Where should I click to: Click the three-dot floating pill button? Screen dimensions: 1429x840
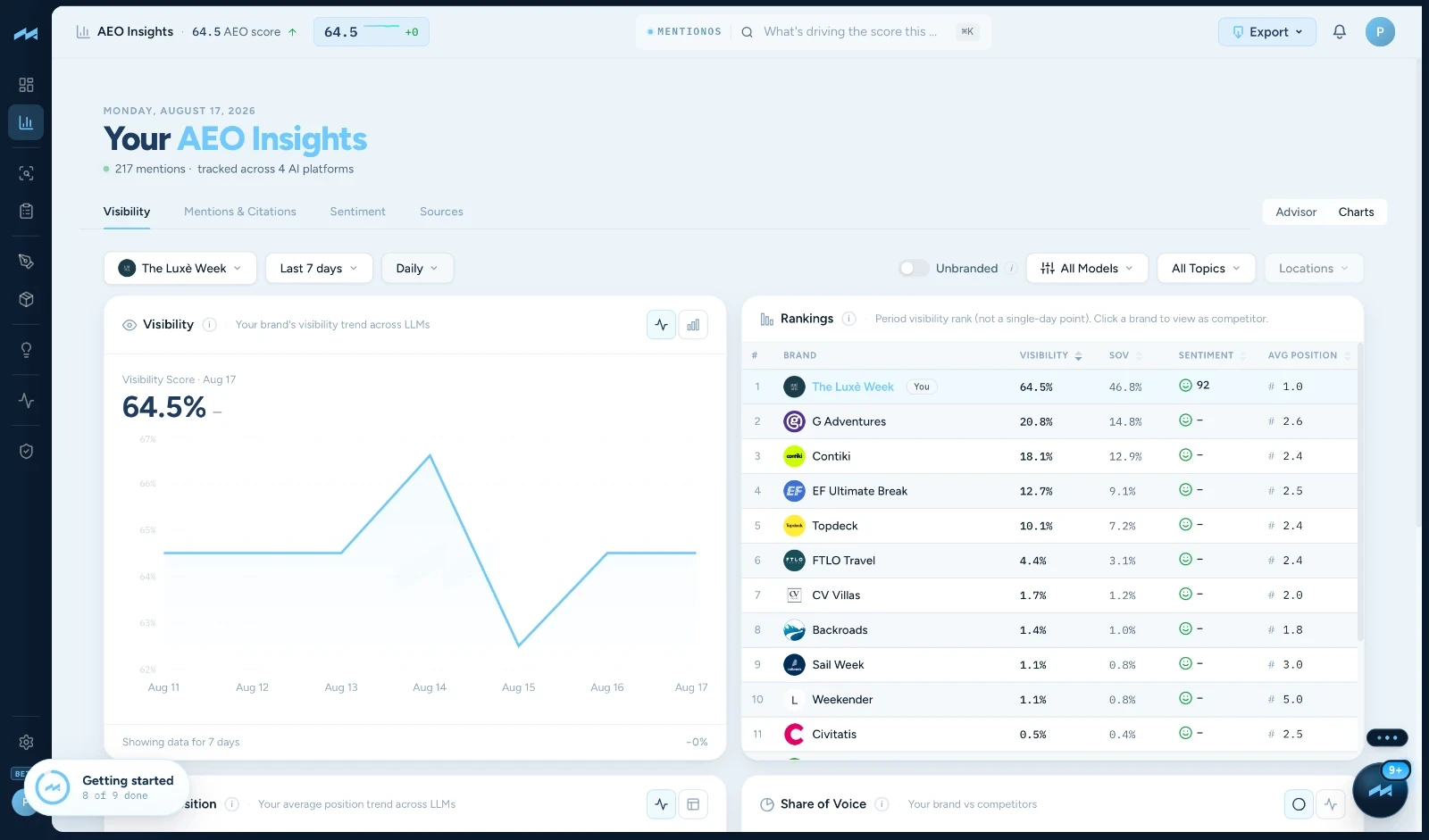coord(1387,738)
